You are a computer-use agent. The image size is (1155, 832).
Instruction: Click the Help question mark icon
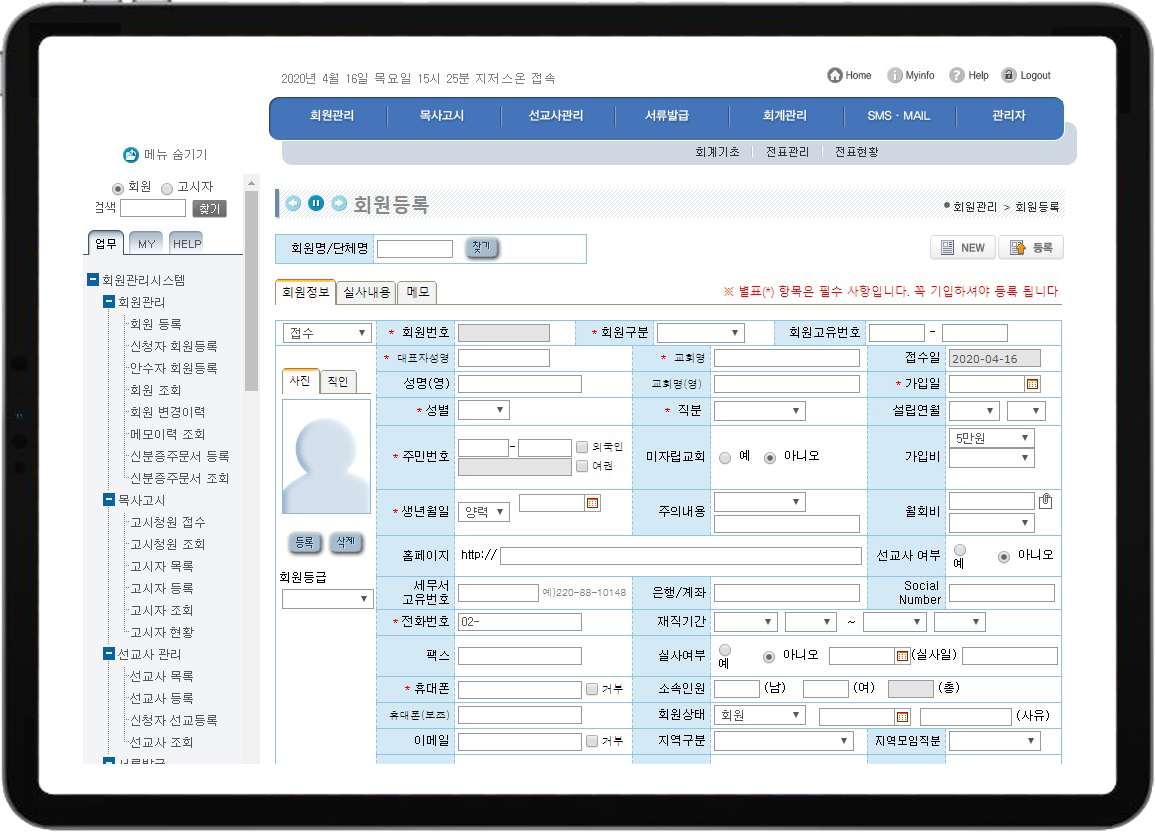pos(957,76)
